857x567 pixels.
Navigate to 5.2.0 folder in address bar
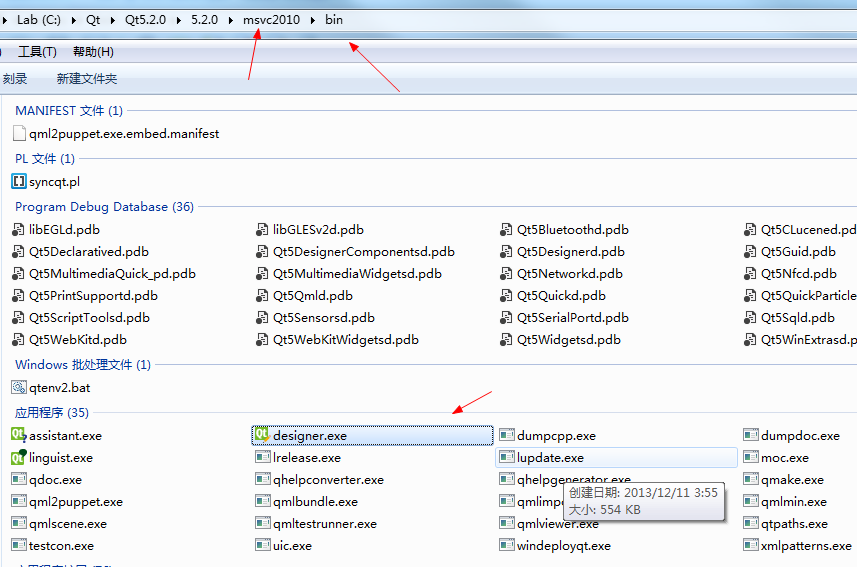pyautogui.click(x=204, y=20)
